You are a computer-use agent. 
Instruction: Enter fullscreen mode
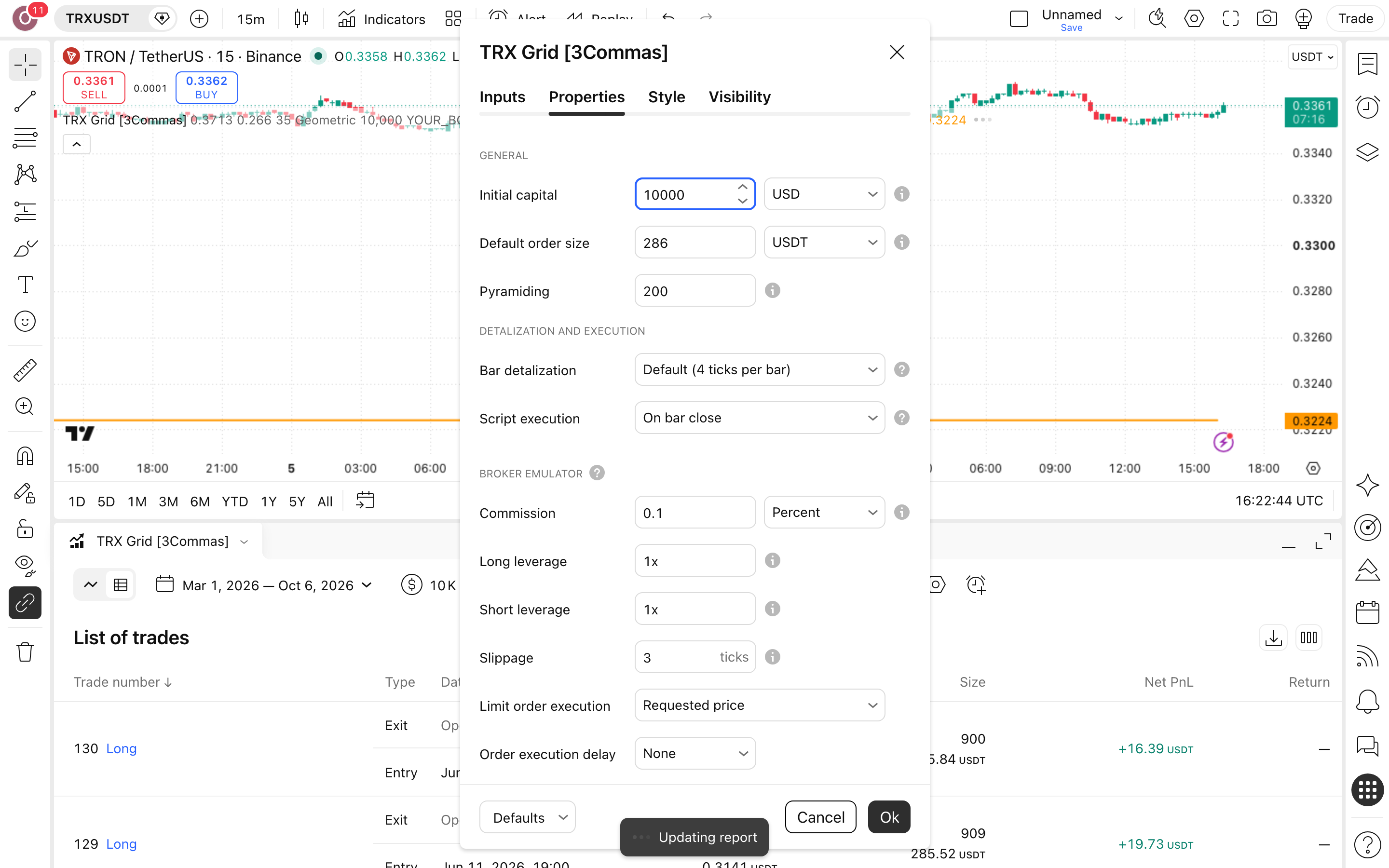click(x=1230, y=18)
